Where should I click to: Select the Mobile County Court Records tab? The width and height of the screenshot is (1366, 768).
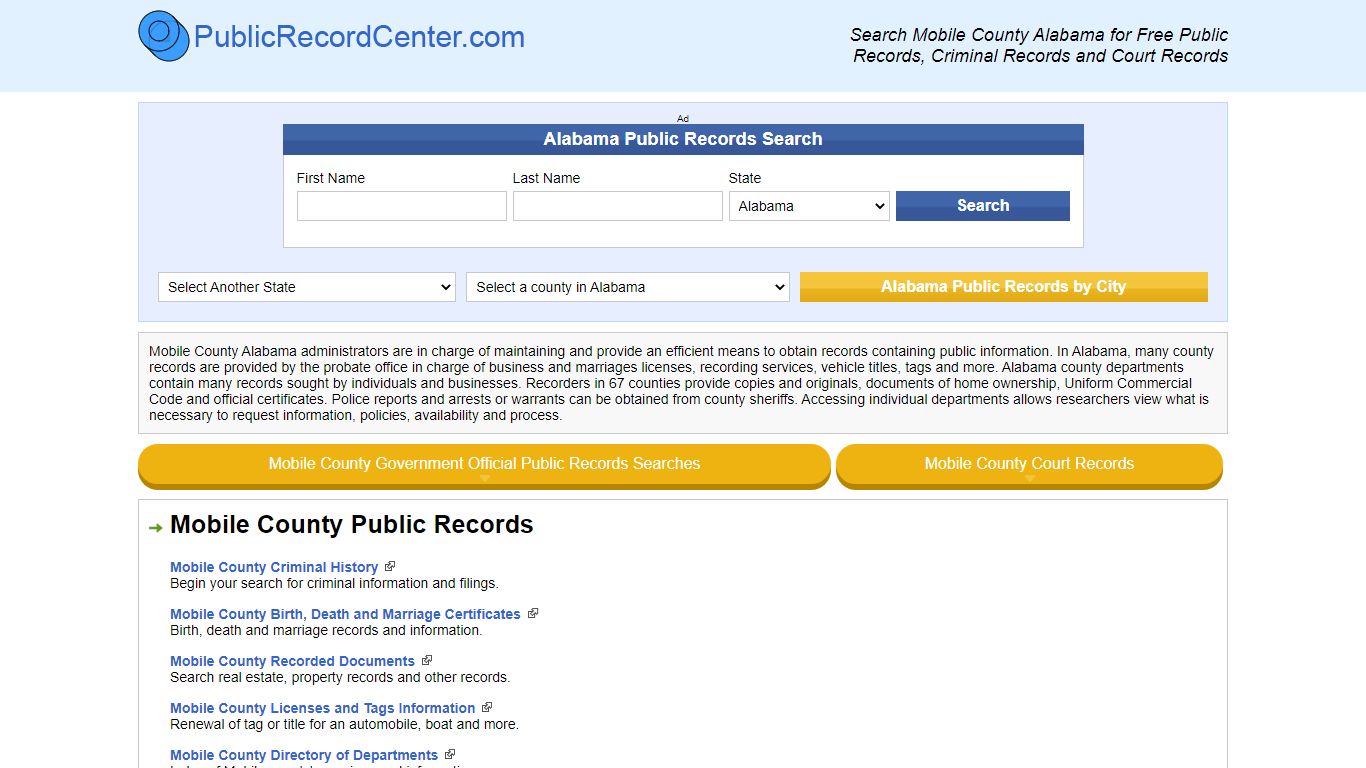(x=1029, y=465)
